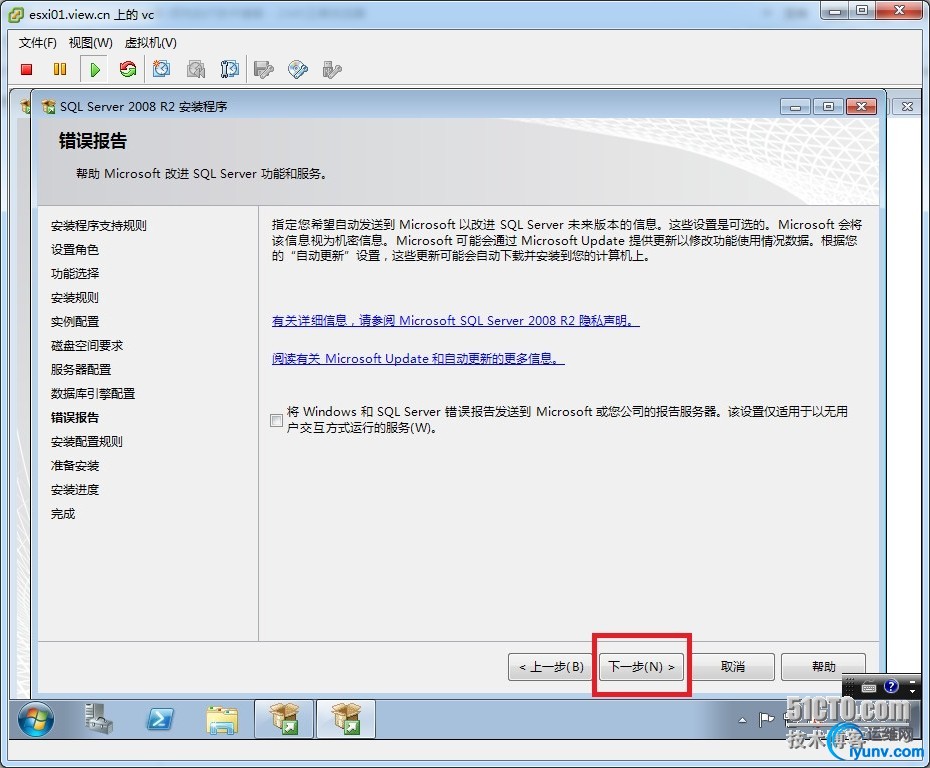930x768 pixels.
Task: Launch PowerShell from taskbar
Action: [x=160, y=719]
